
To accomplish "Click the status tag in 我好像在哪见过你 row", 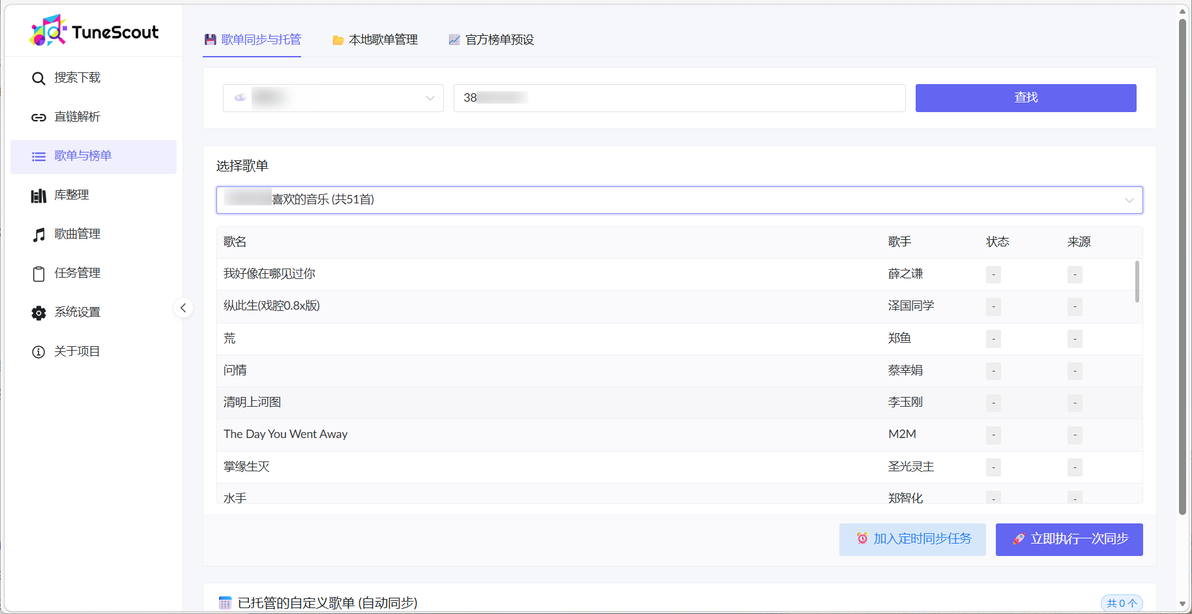I will coord(994,275).
